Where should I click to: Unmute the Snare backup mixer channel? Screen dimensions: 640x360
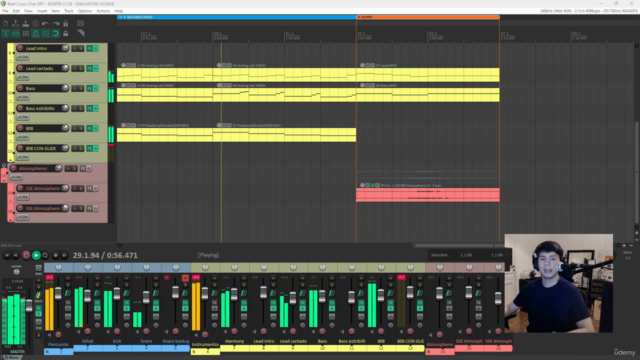pos(185,278)
